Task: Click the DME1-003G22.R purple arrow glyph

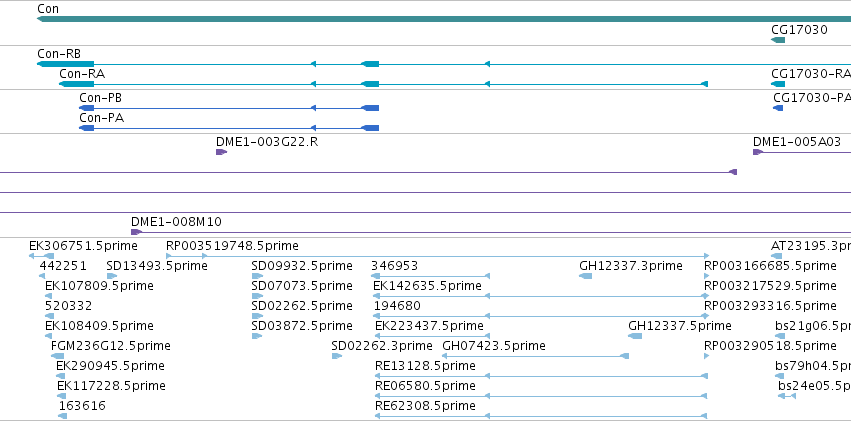Action: (221, 152)
